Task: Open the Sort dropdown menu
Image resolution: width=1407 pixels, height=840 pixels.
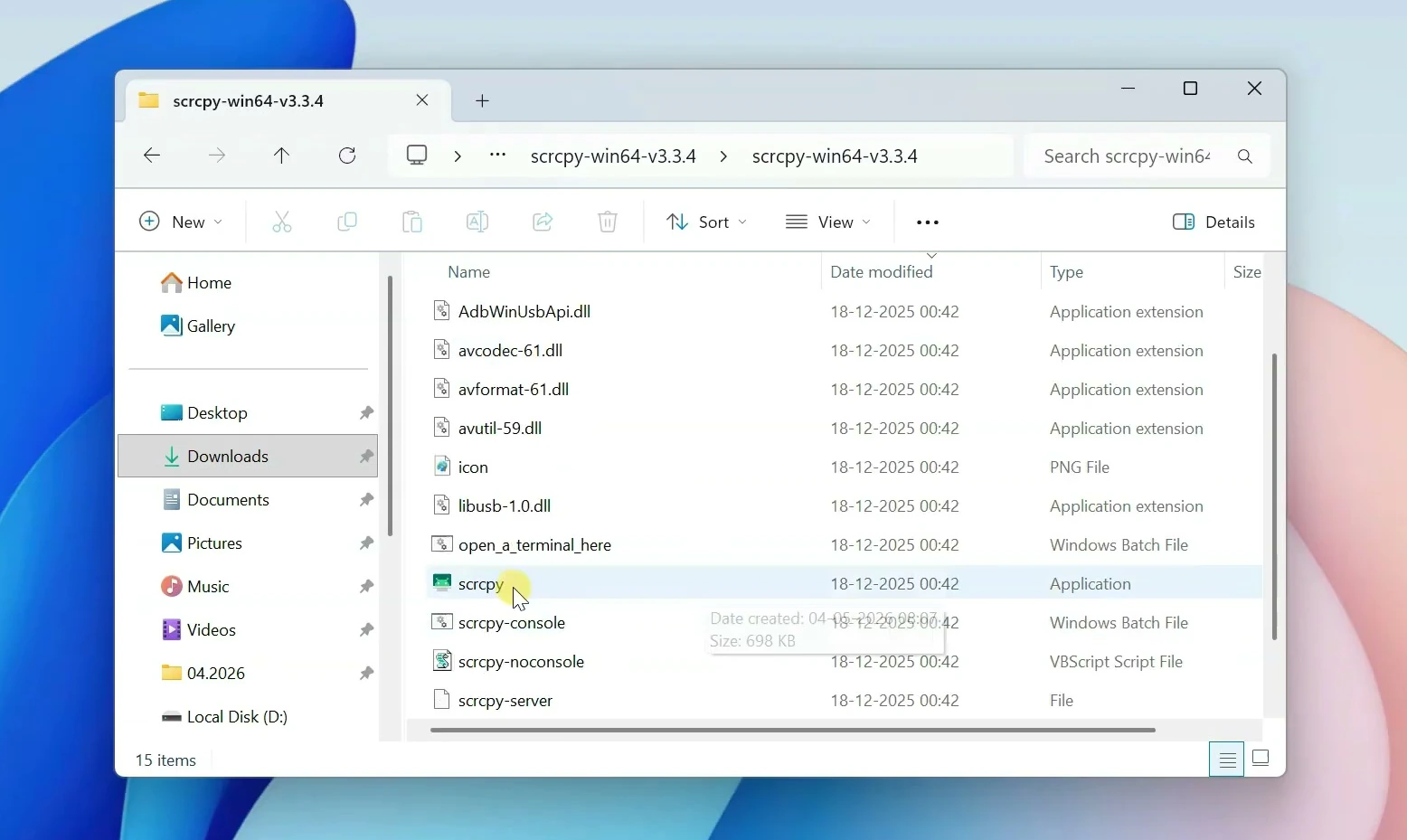Action: coord(706,222)
